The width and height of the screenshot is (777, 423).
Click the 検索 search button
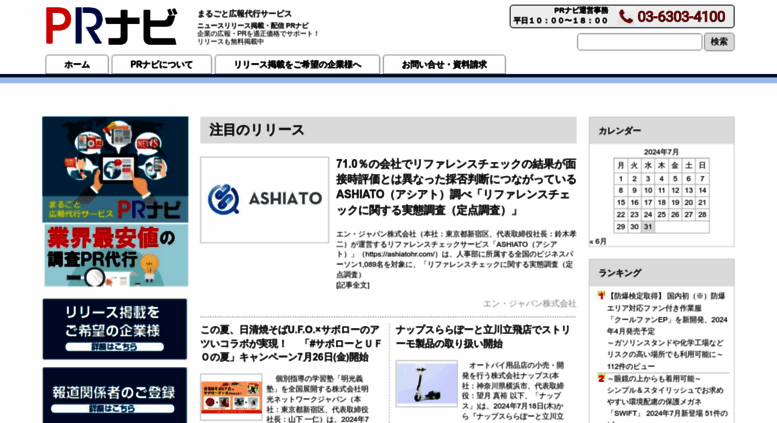[x=719, y=42]
